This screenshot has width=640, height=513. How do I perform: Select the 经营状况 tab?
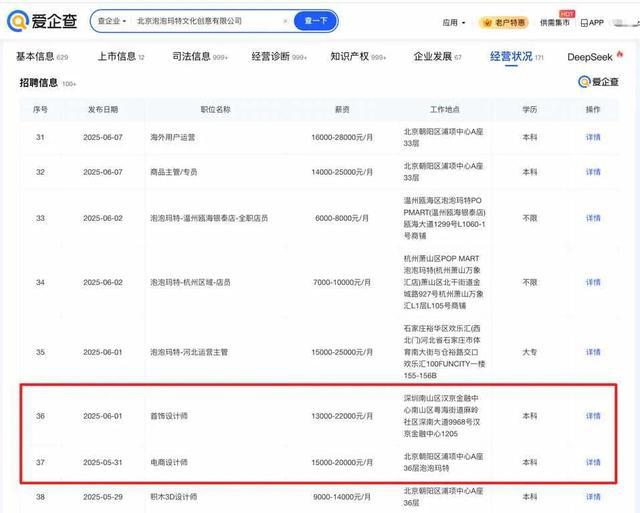coord(516,57)
